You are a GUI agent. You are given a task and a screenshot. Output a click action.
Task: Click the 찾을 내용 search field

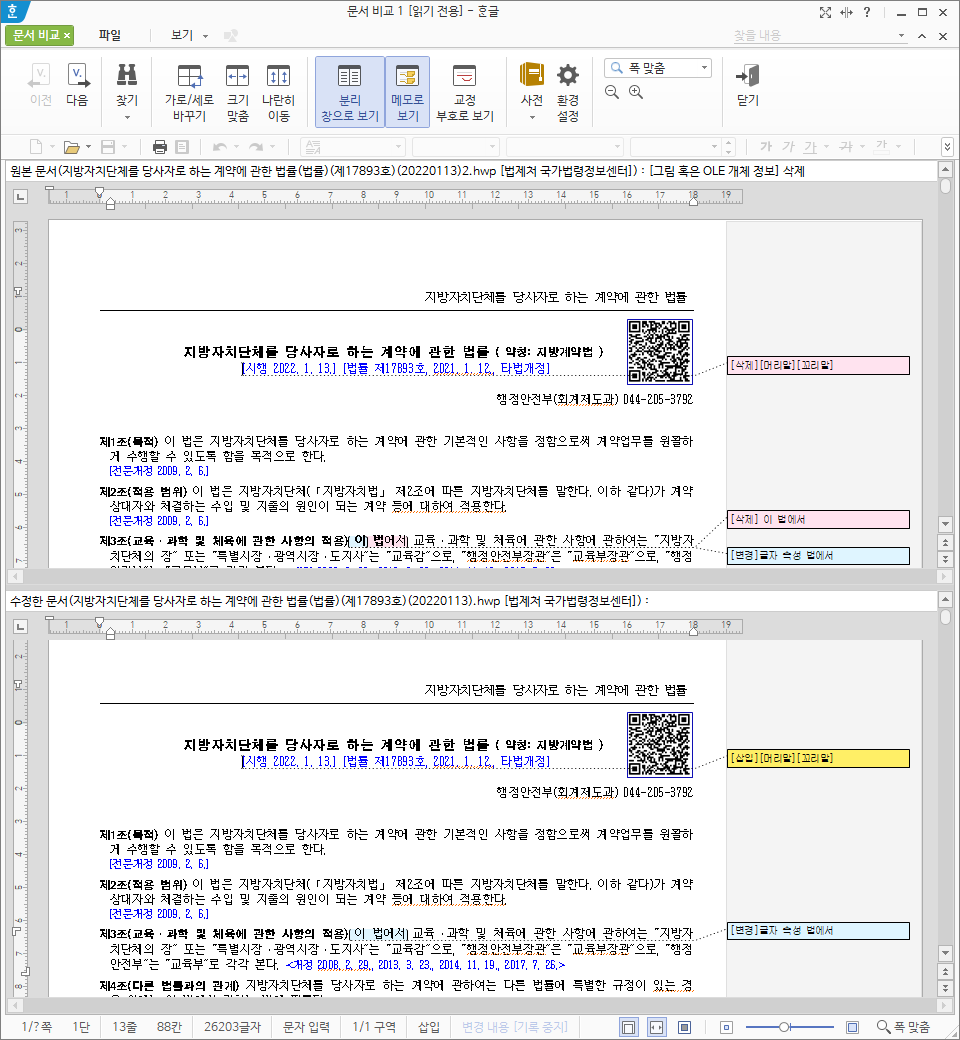(x=813, y=35)
